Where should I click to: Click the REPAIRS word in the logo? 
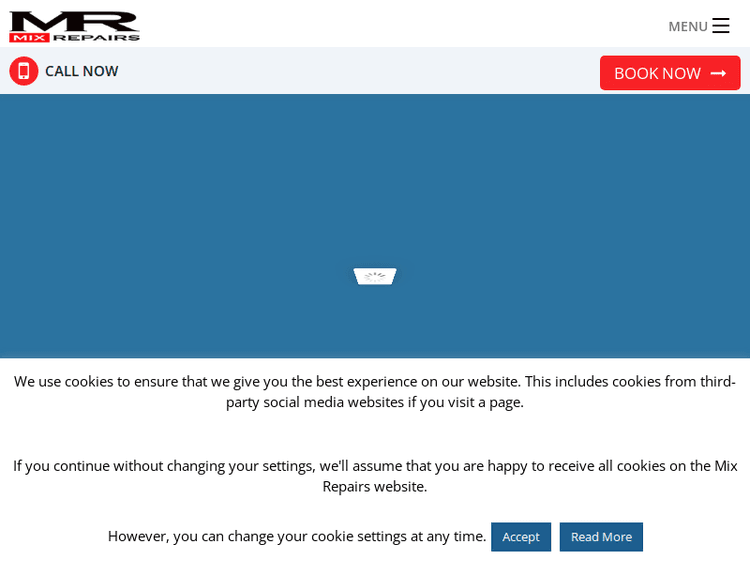click(96, 37)
